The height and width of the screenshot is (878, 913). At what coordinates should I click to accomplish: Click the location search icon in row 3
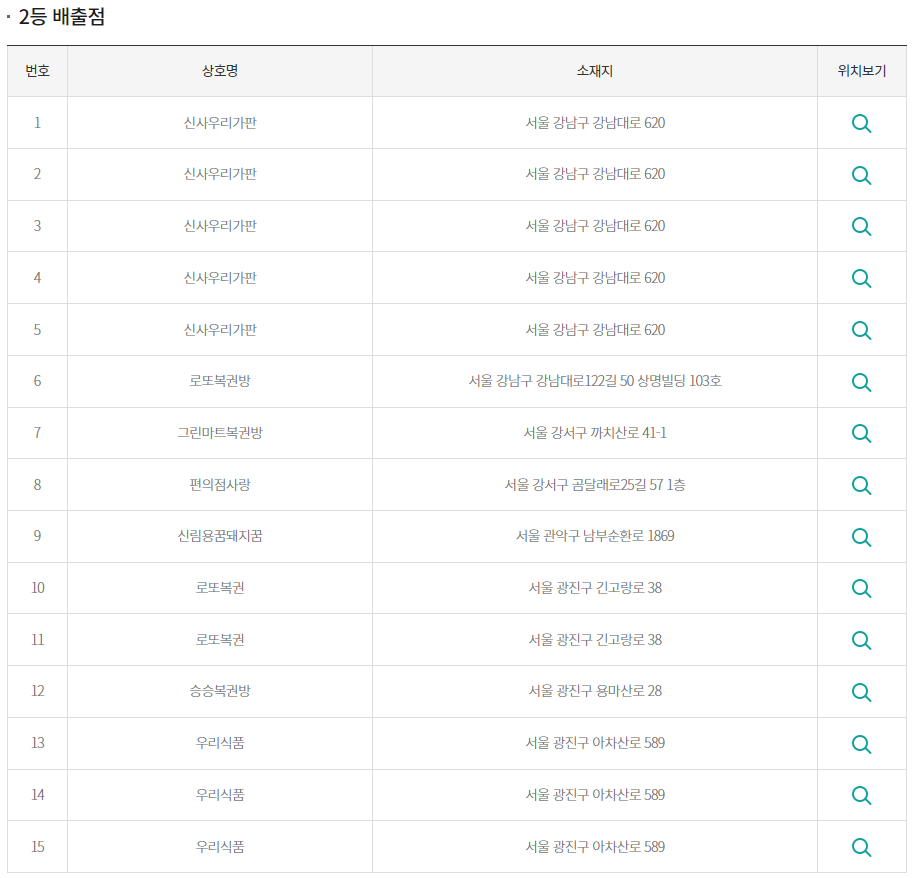pos(861,226)
